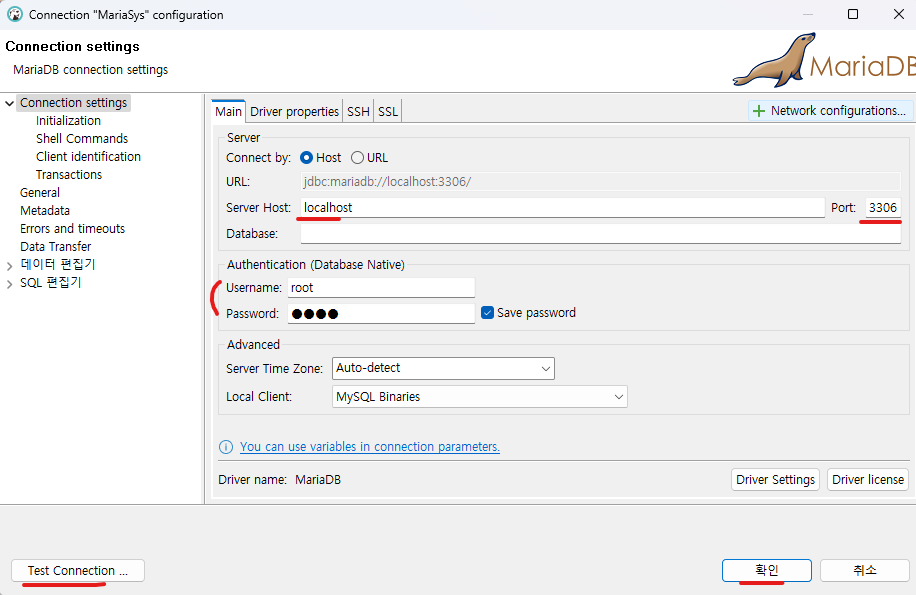
Task: Open the Server Time Zone dropdown
Action: pos(443,368)
